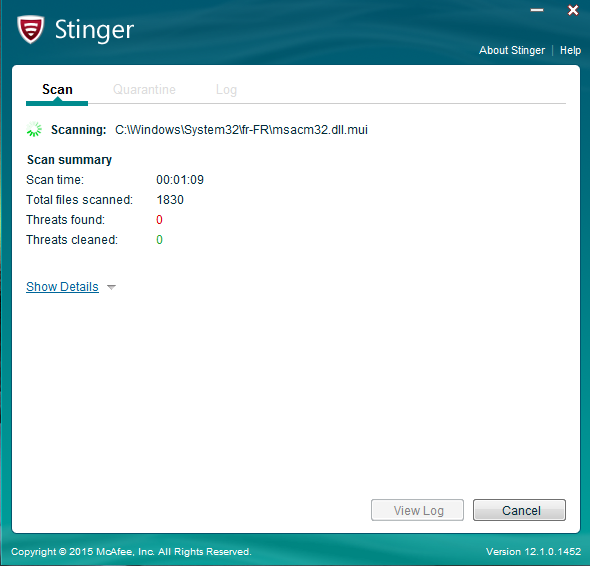
Task: Click the View Log button
Action: coord(417,510)
